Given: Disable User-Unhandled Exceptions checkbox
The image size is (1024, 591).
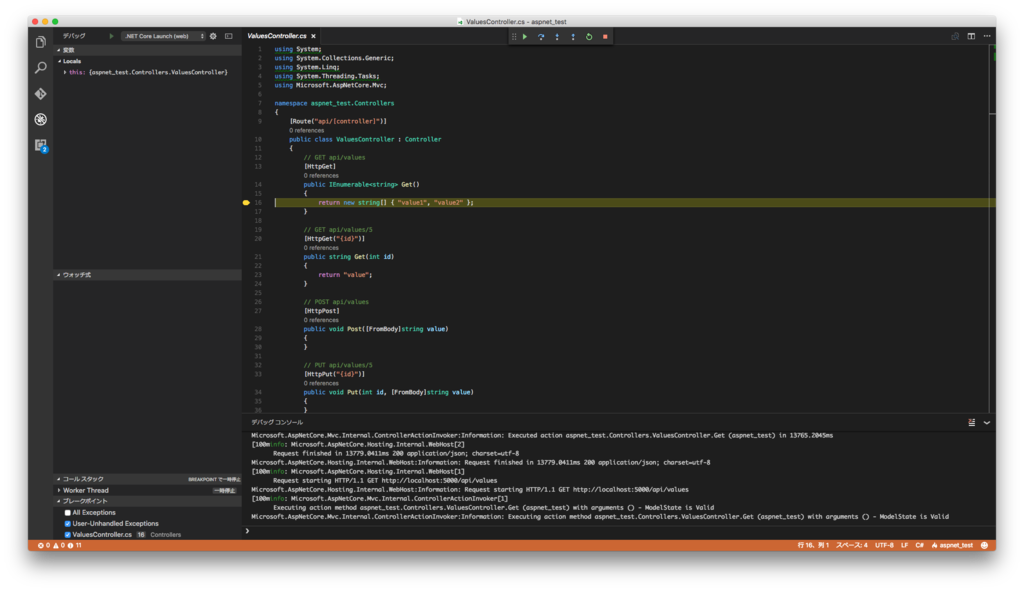Looking at the screenshot, I should click(67, 524).
